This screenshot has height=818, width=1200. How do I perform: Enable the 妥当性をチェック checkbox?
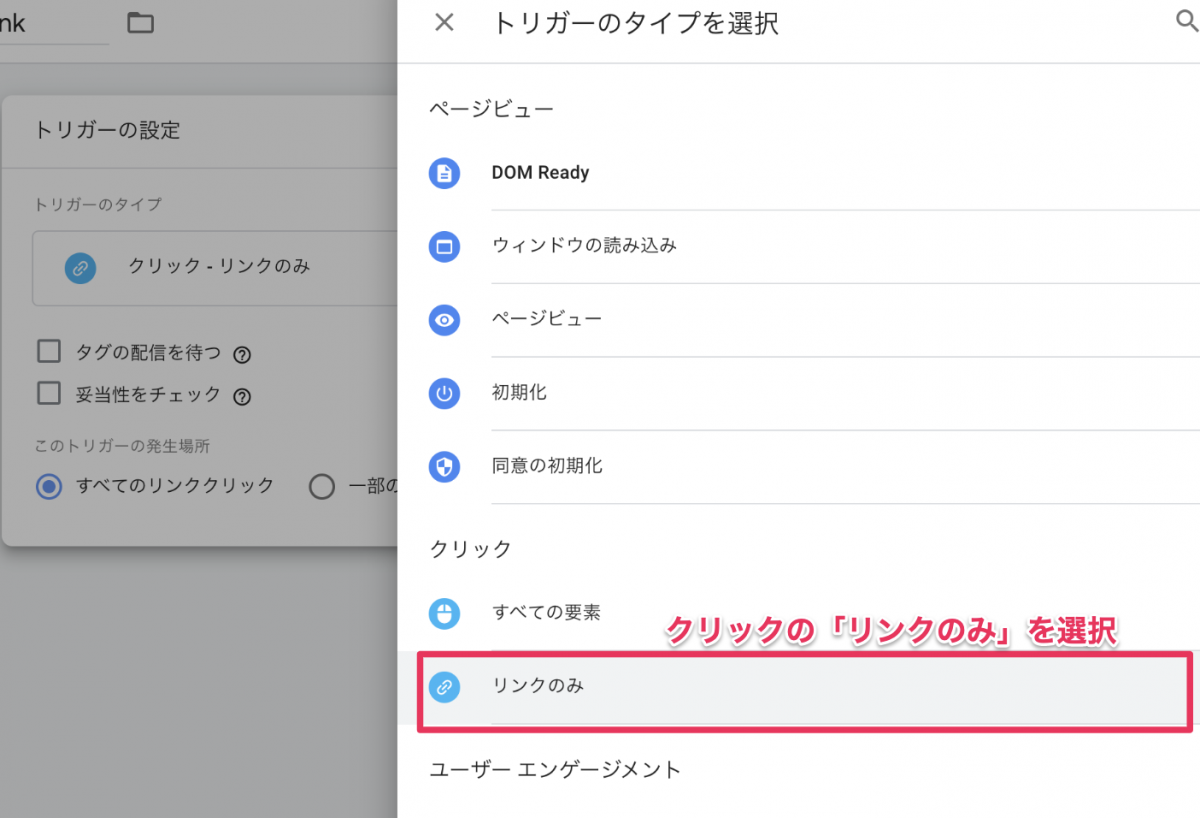49,393
